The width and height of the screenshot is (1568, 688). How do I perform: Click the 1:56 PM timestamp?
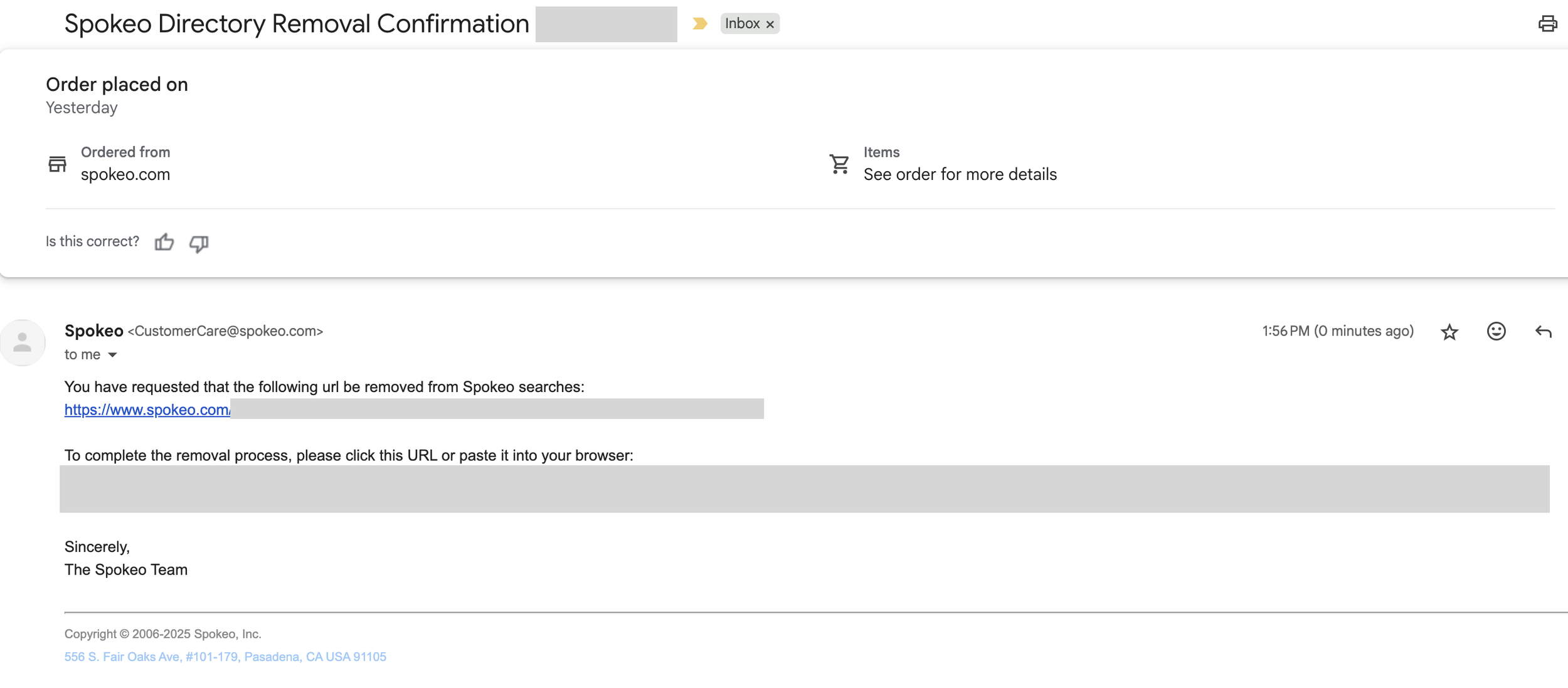coord(1337,331)
